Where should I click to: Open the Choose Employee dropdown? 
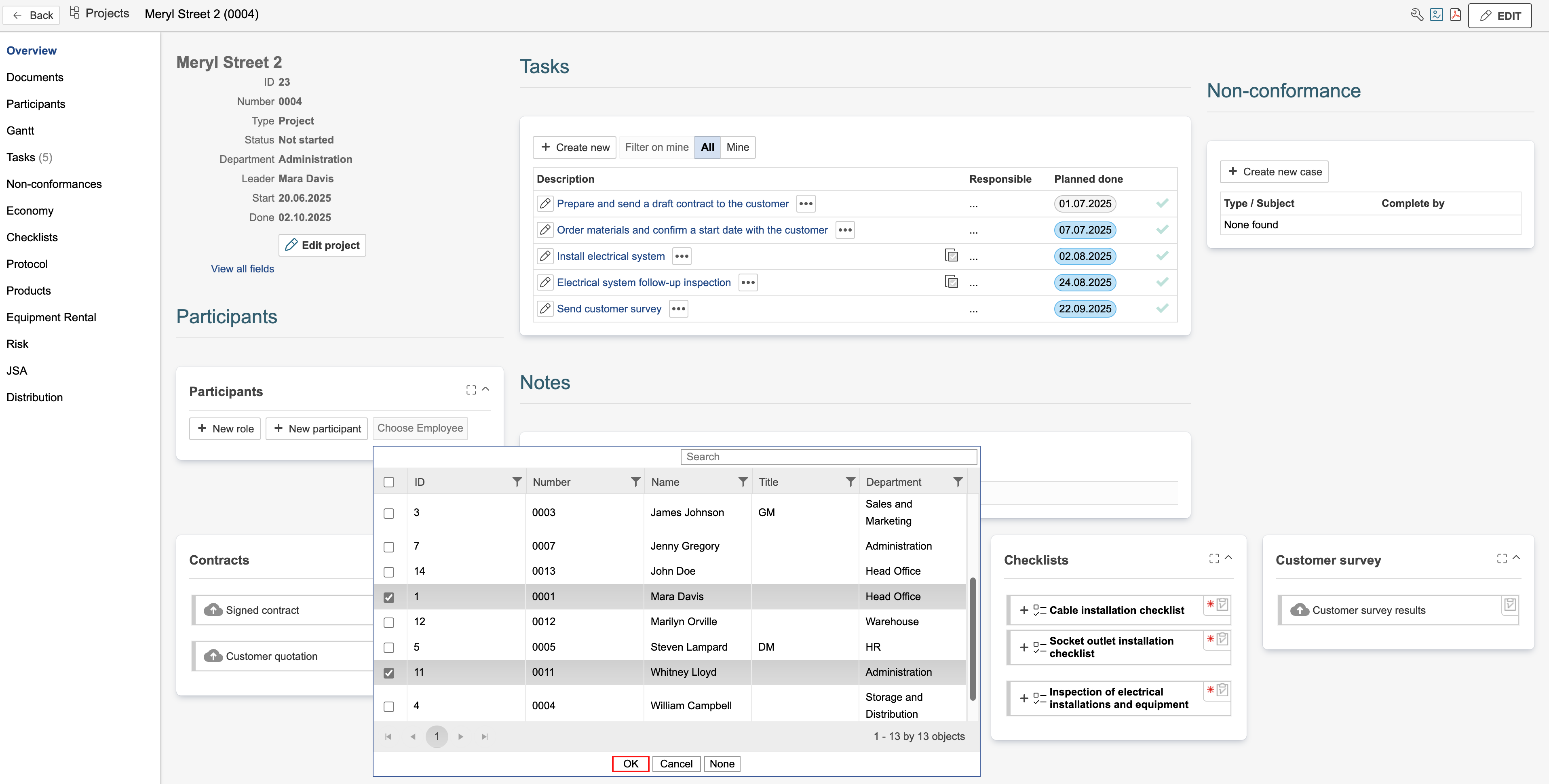point(420,428)
